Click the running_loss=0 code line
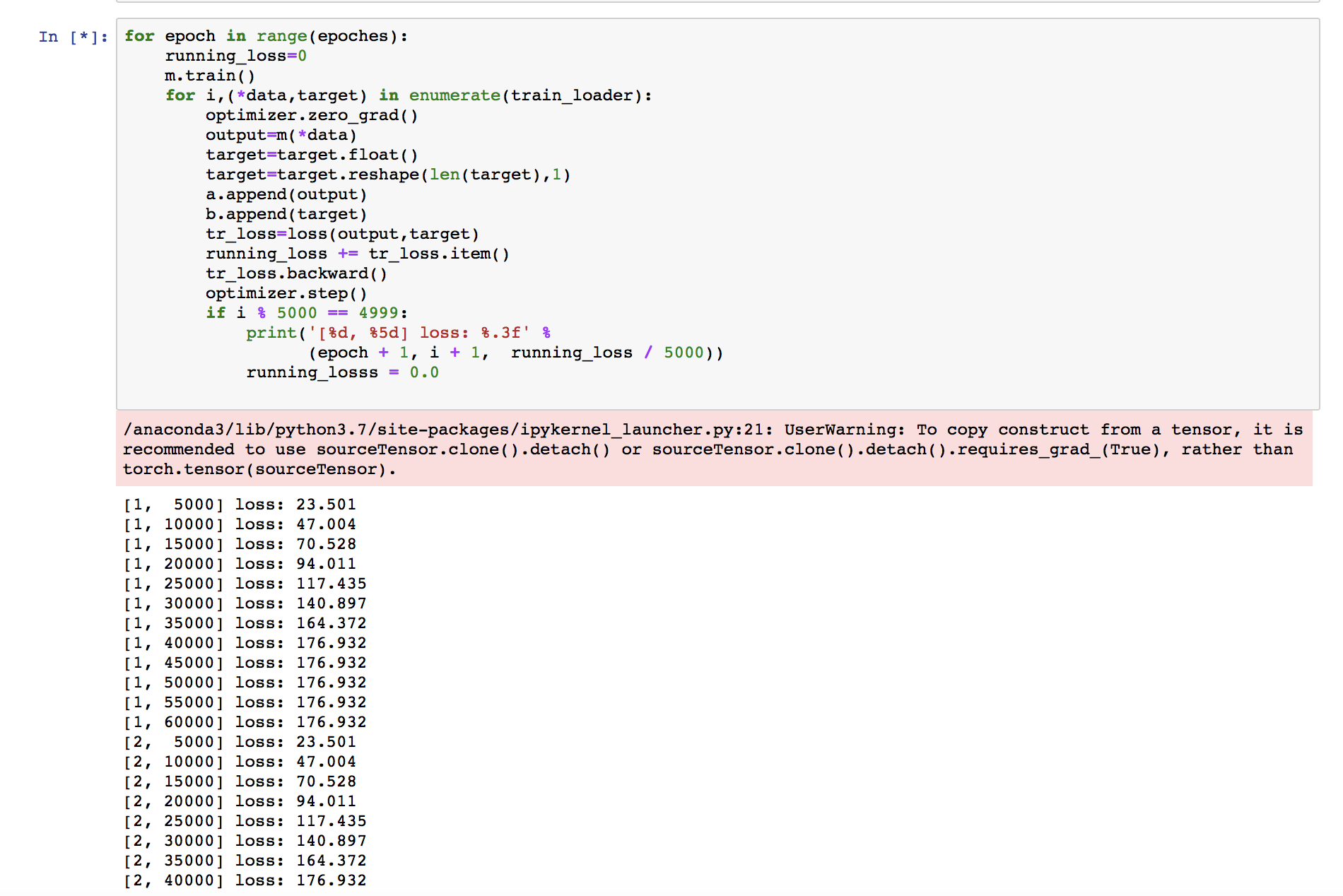This screenshot has height=896, width=1343. tap(235, 56)
